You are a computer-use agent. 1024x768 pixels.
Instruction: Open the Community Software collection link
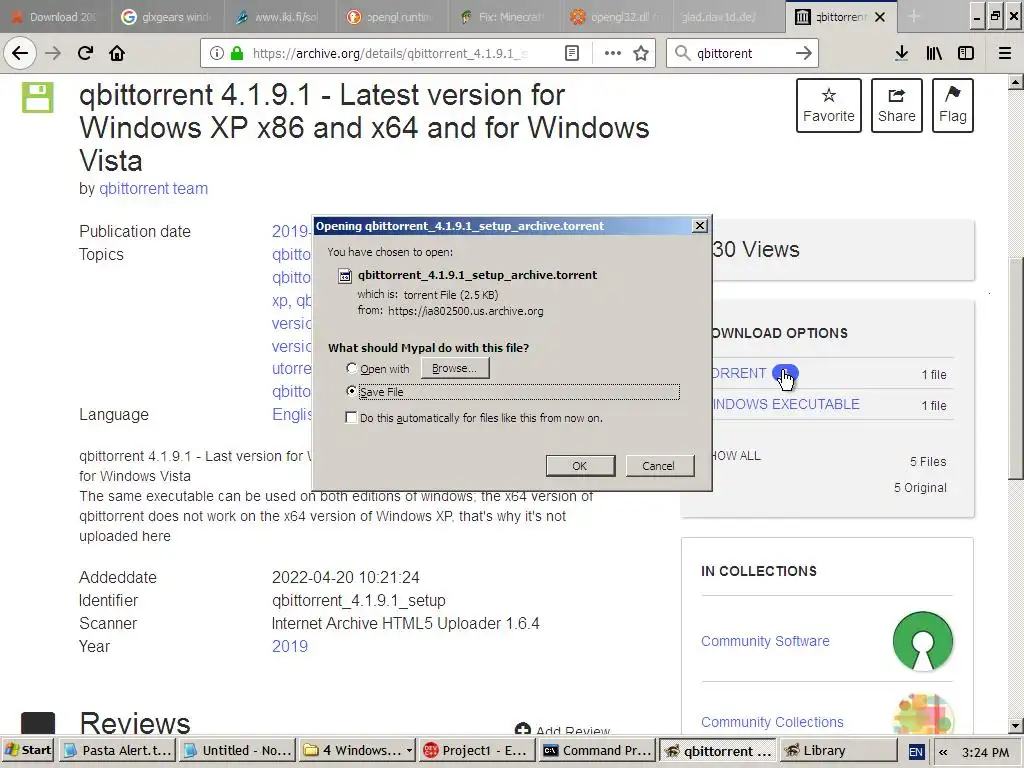click(x=765, y=641)
